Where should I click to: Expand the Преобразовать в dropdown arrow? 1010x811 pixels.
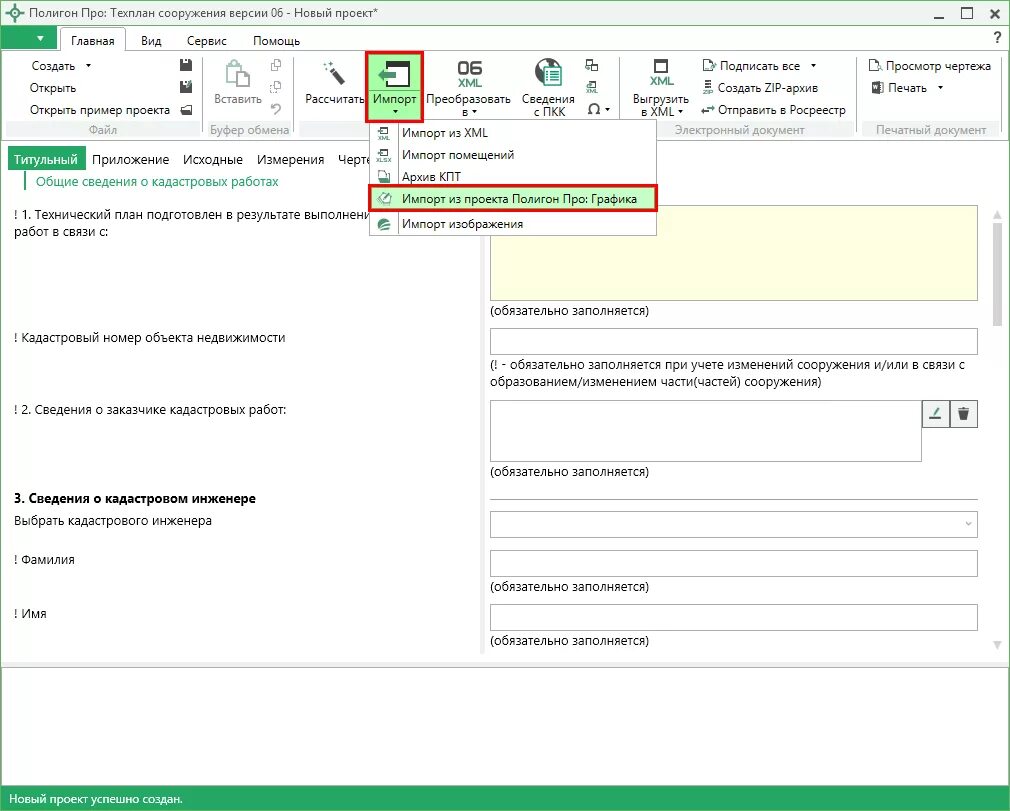475,112
